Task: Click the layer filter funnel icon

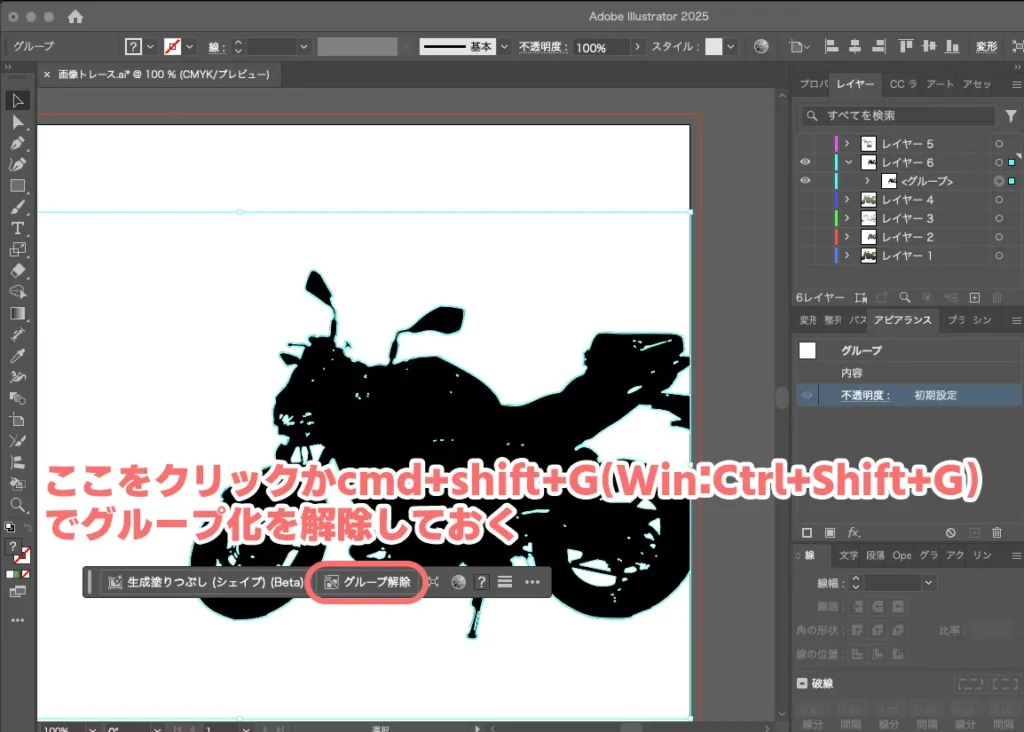Action: [1010, 117]
